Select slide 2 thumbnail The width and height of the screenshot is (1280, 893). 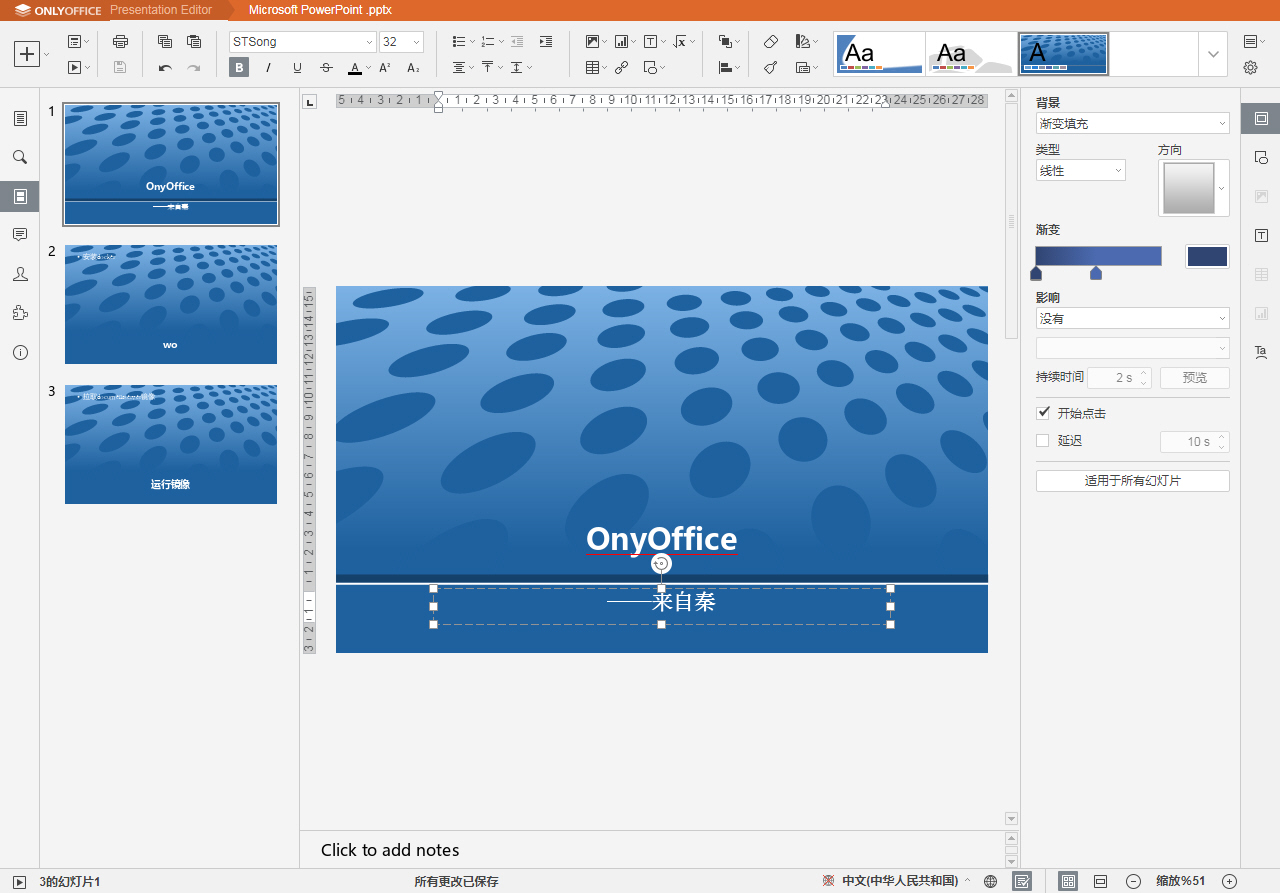click(171, 304)
